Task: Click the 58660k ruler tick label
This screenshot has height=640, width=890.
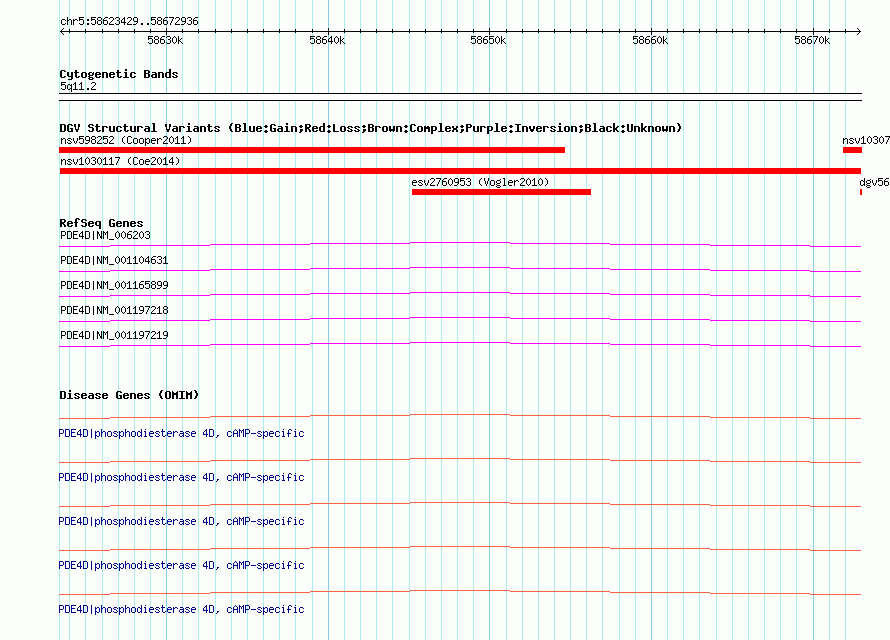Action: [650, 40]
